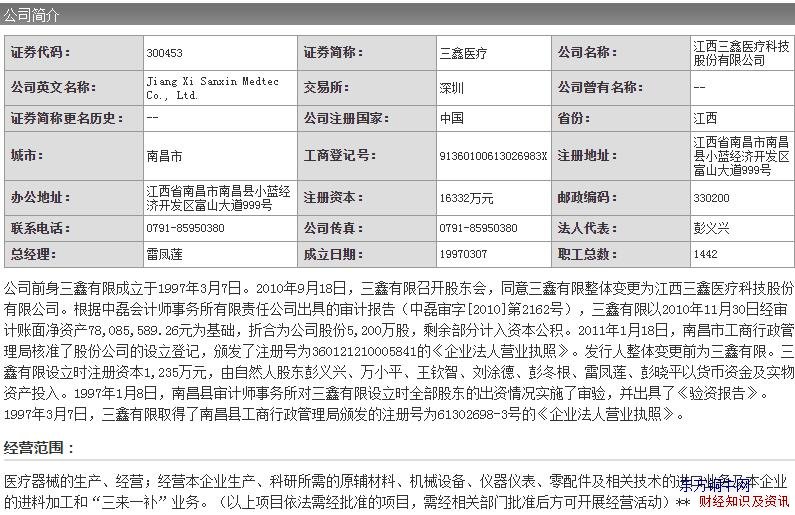The height and width of the screenshot is (515, 795).
Task: Select company name 江西三鑫医疗科技股份有限公司
Action: (x=741, y=53)
